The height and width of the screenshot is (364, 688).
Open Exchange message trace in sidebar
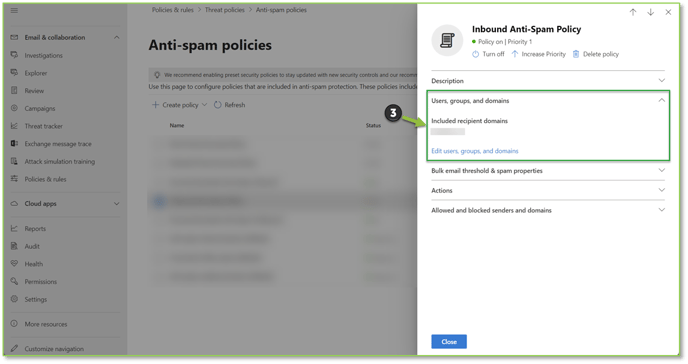(x=58, y=144)
